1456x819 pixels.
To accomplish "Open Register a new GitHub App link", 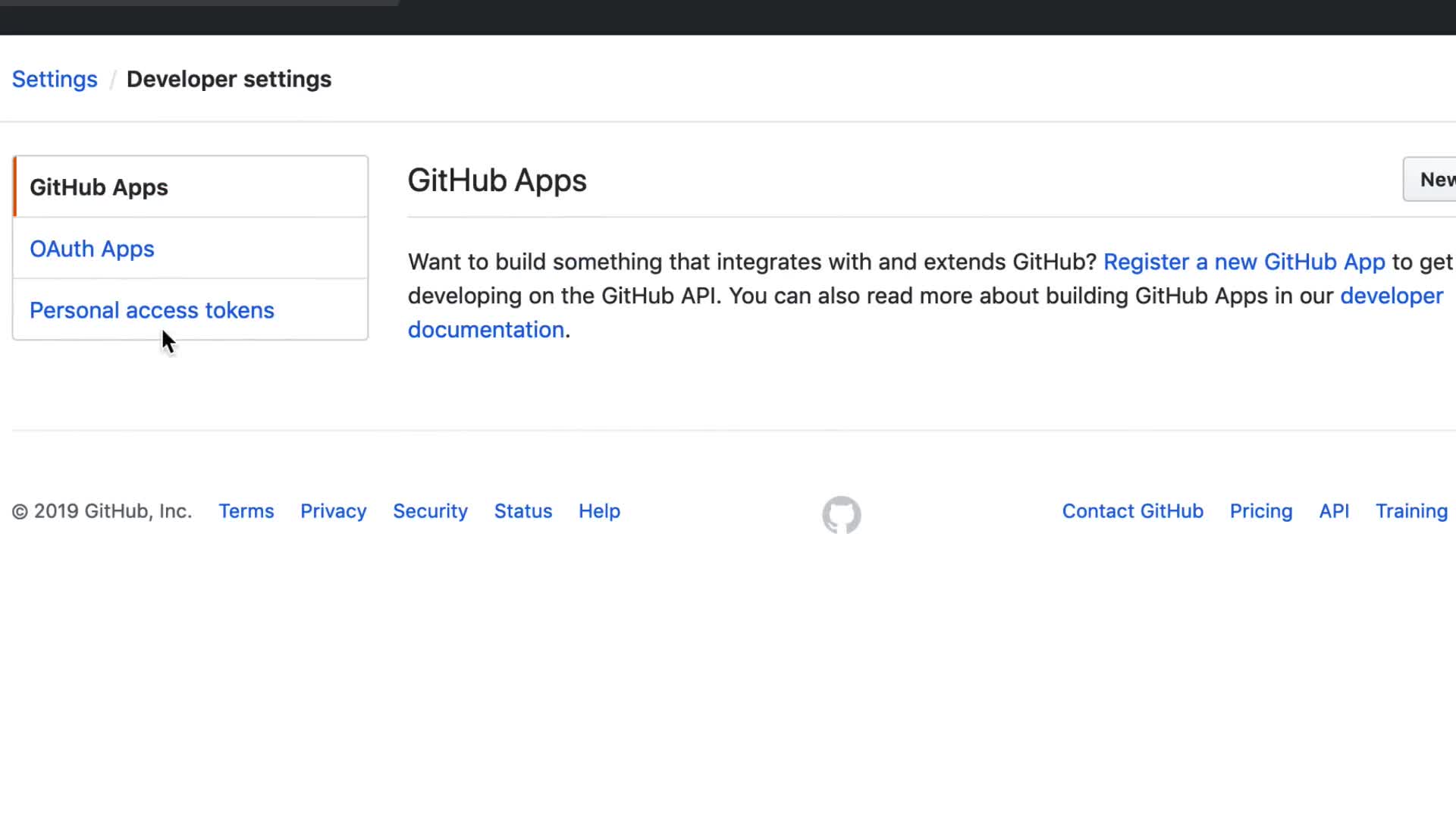I will 1244,262.
